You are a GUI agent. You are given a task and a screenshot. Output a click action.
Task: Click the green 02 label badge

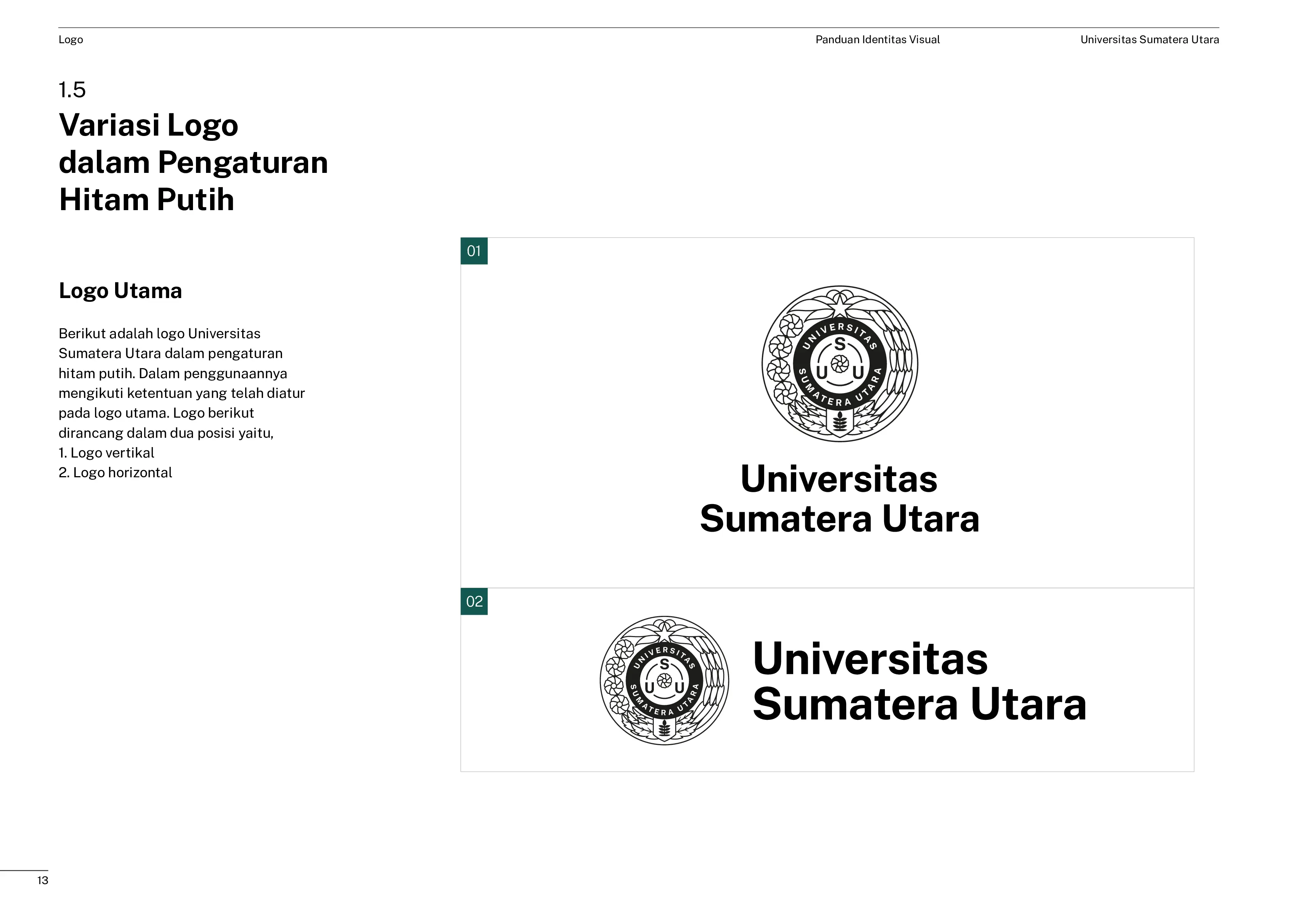coord(474,601)
